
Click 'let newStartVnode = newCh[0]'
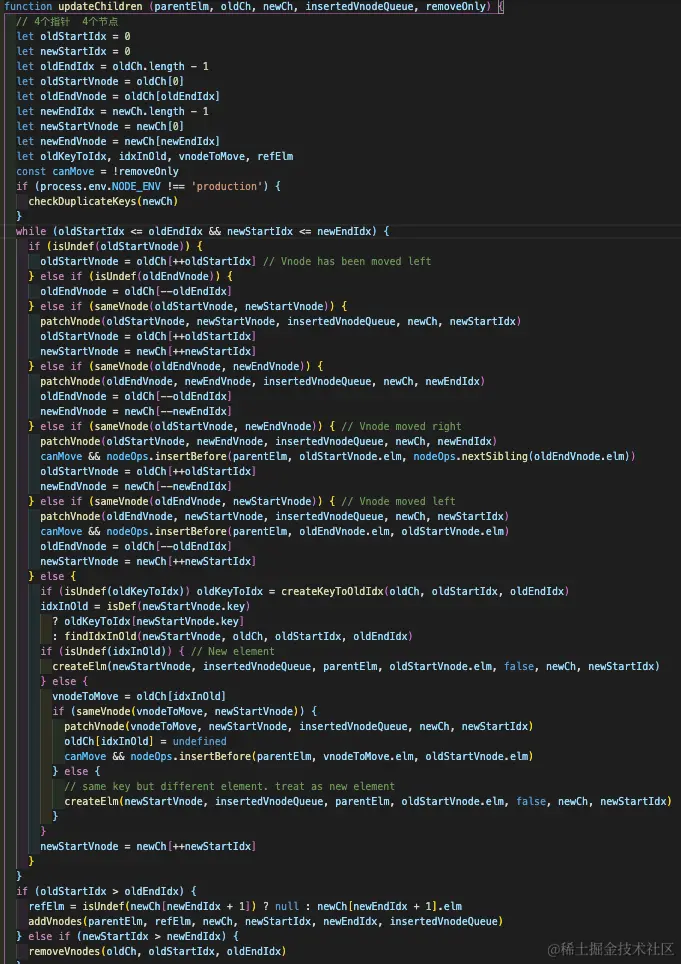(100, 127)
